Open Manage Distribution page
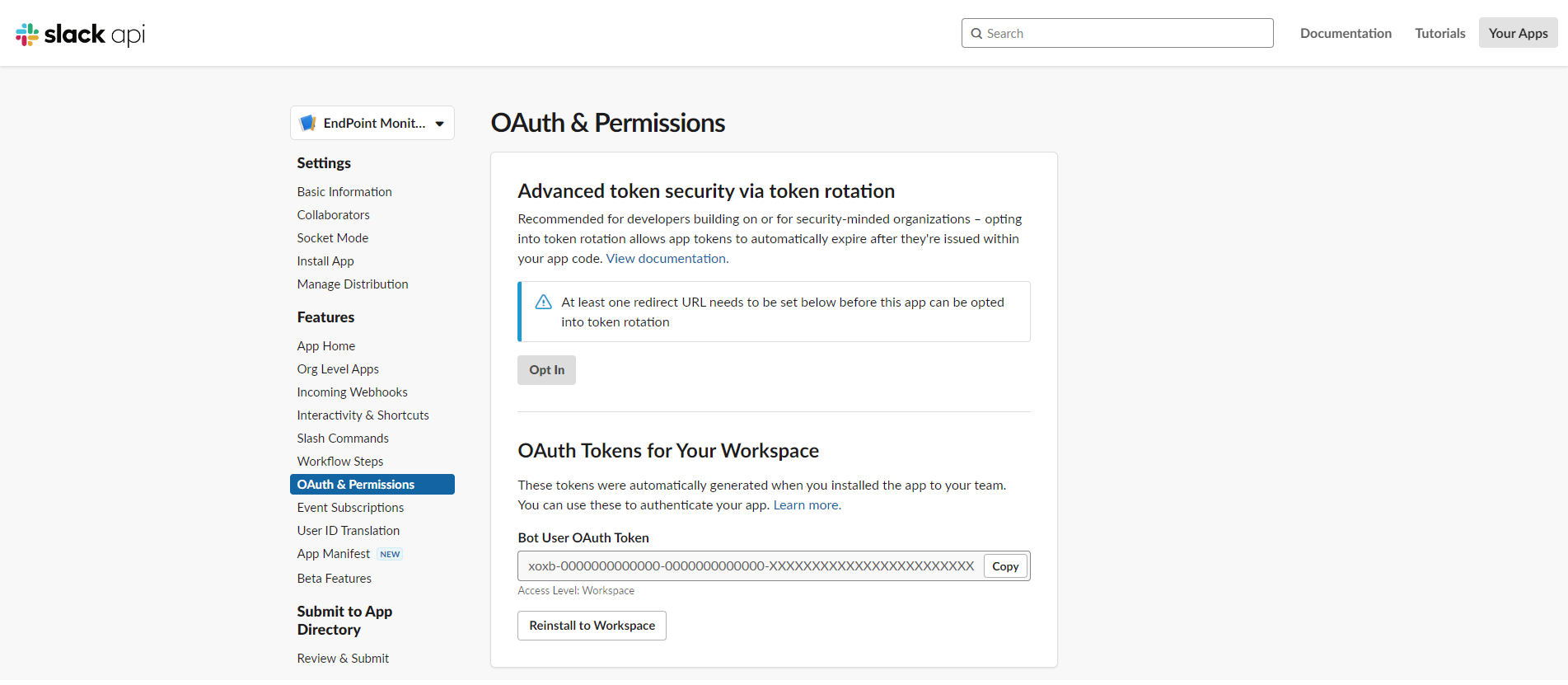This screenshot has height=685, width=1568. (x=353, y=284)
